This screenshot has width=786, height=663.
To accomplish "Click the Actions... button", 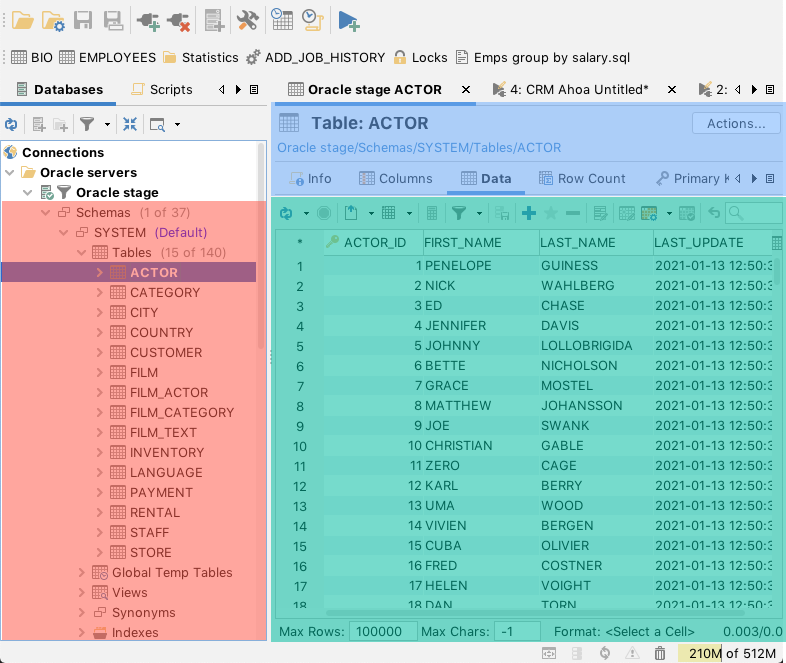I will 736,123.
